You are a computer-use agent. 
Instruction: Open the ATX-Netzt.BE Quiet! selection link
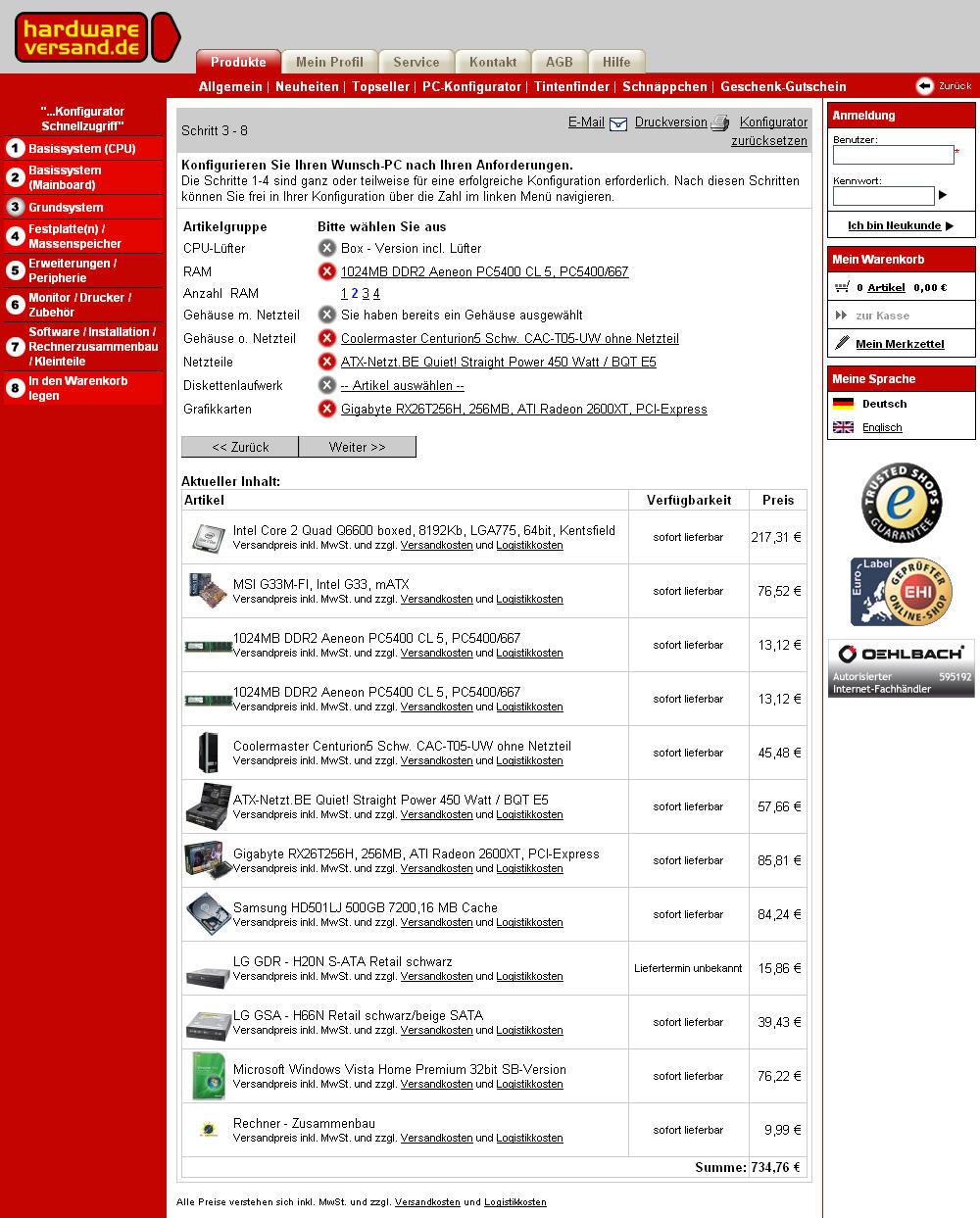point(499,362)
